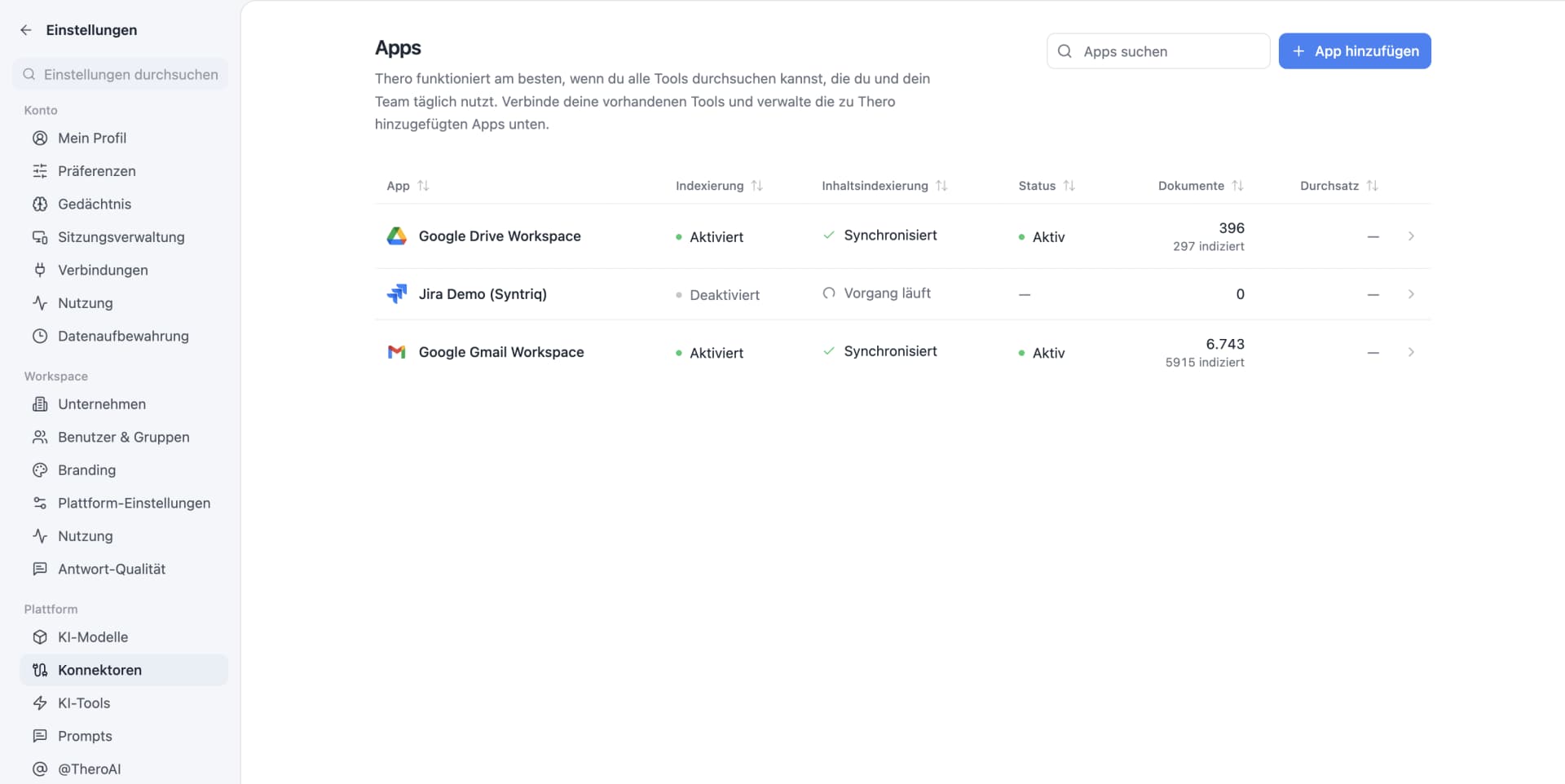
Task: Click the magnifier icon in Apps suchen
Action: 1065,51
